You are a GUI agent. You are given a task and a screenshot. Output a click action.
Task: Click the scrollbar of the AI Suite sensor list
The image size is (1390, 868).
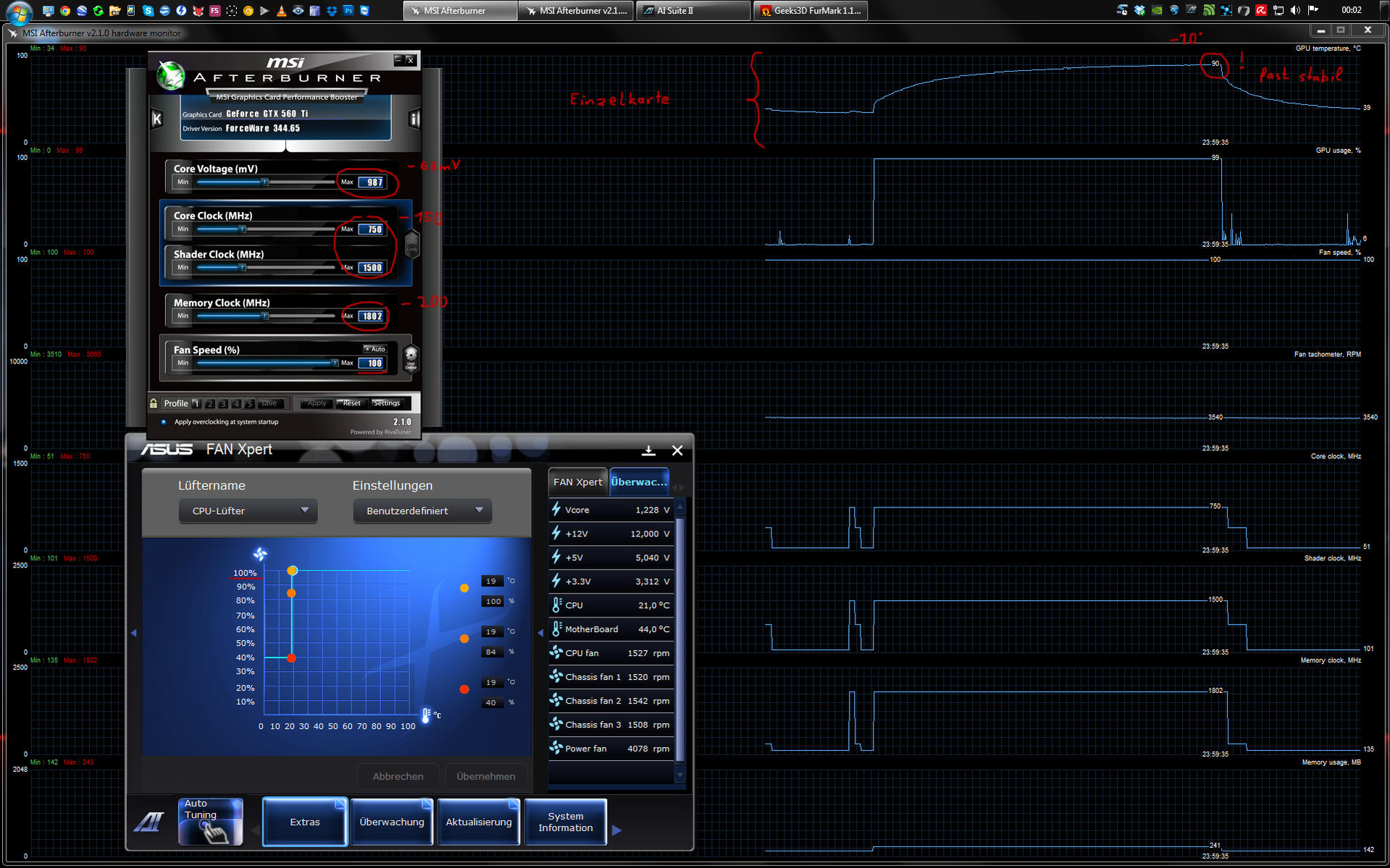pos(679,640)
